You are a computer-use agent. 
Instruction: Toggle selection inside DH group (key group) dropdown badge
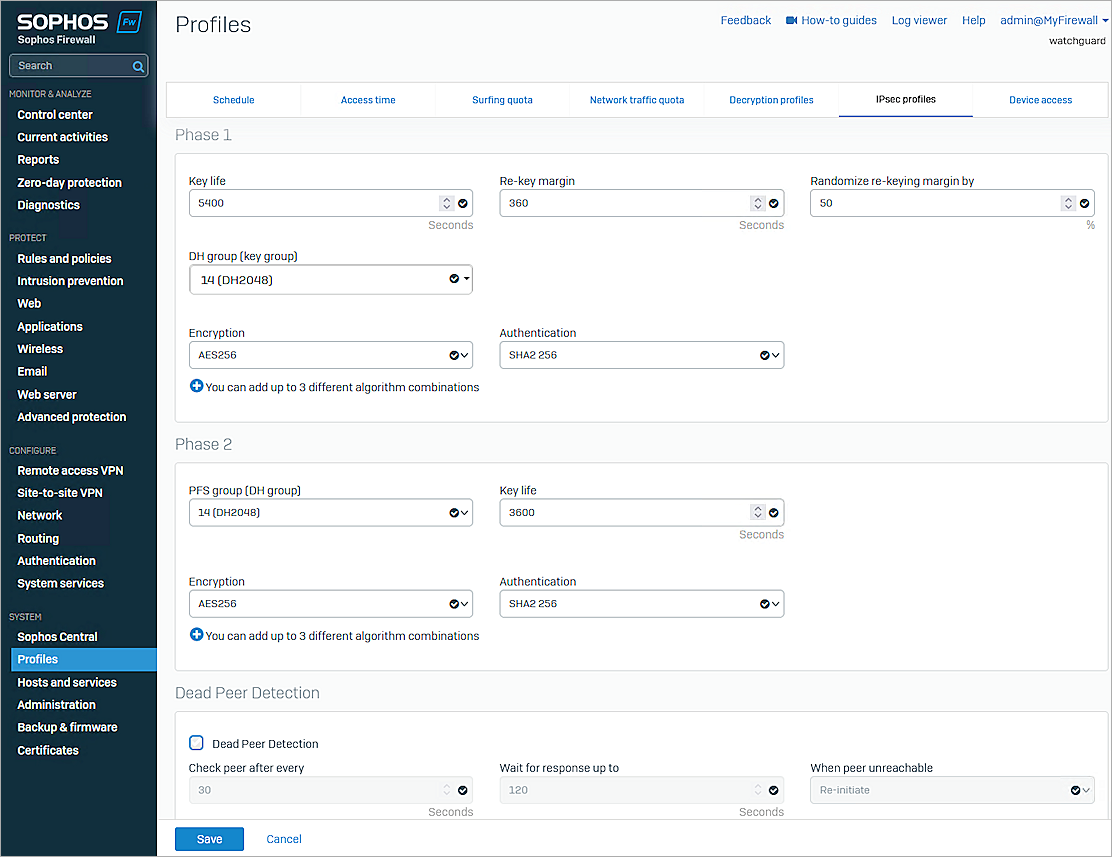tap(454, 278)
